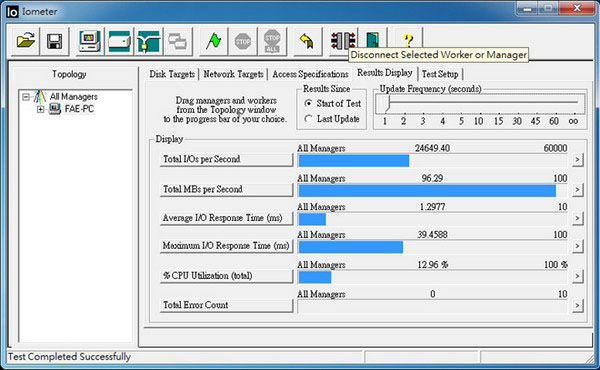This screenshot has width=600, height=370.
Task: Click the Total I/Os per Second progress bar
Action: (x=432, y=161)
